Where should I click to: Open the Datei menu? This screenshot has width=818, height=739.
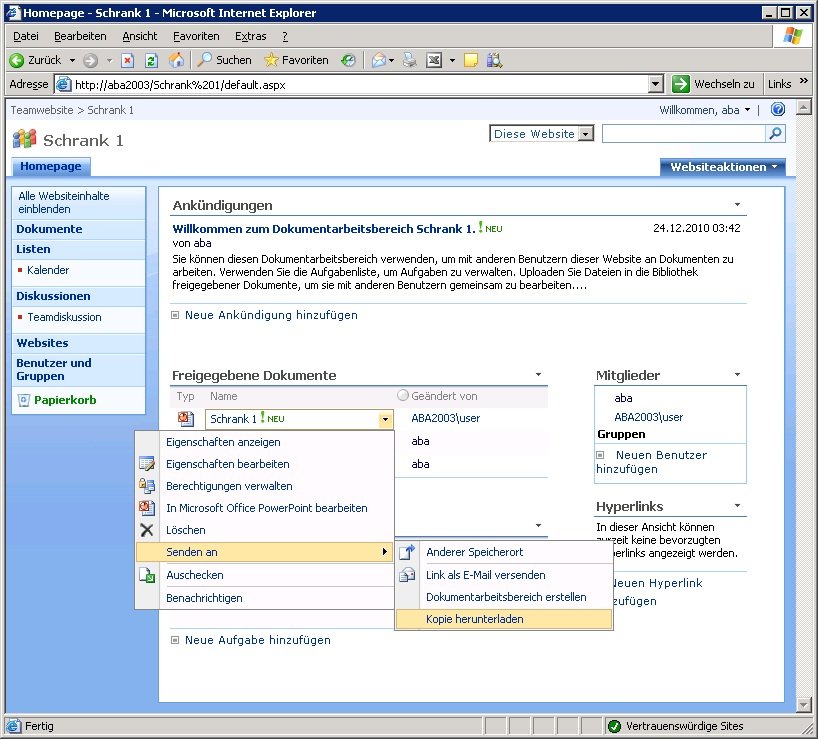tap(26, 37)
